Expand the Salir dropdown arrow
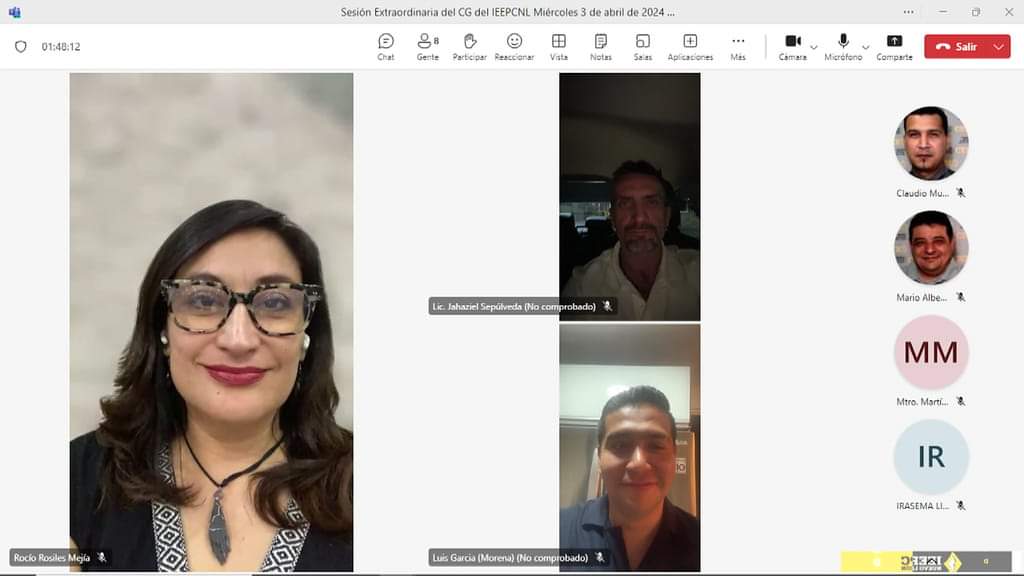 [999, 46]
